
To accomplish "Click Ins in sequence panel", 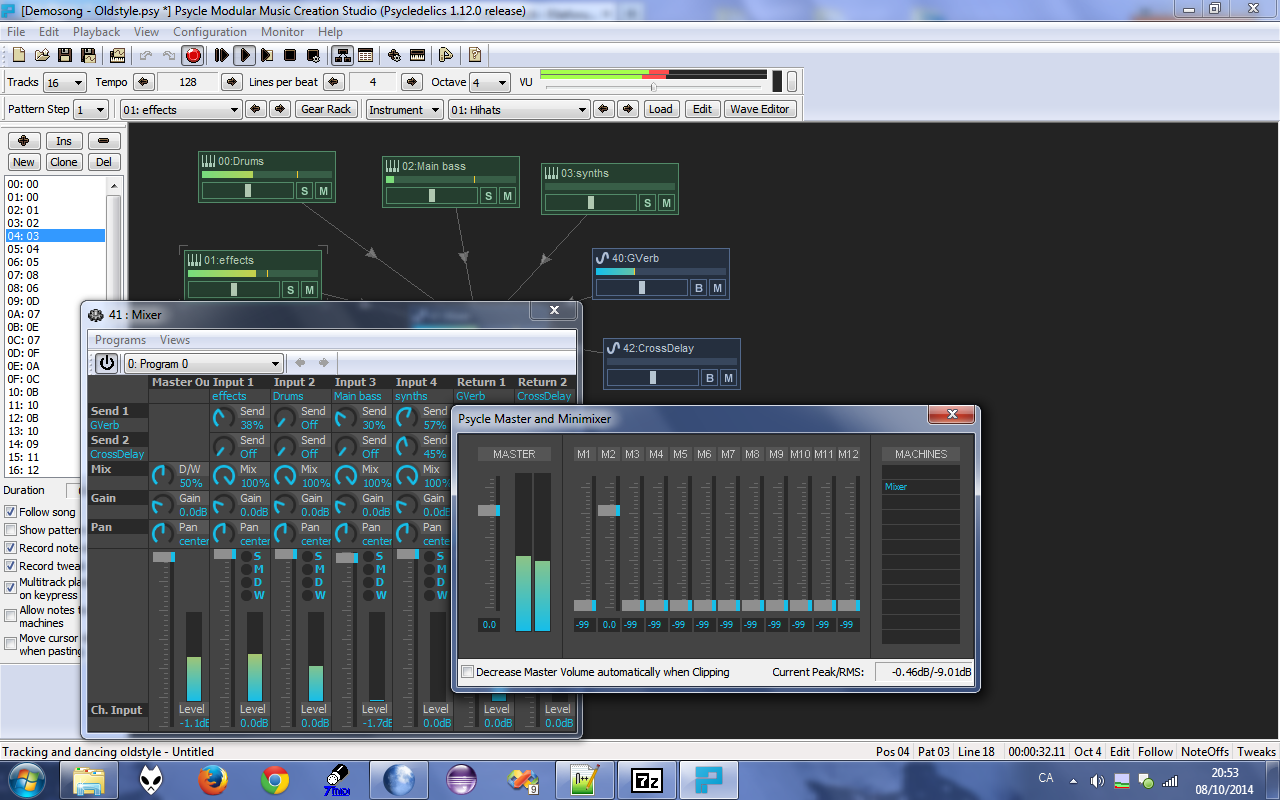I will pyautogui.click(x=64, y=141).
